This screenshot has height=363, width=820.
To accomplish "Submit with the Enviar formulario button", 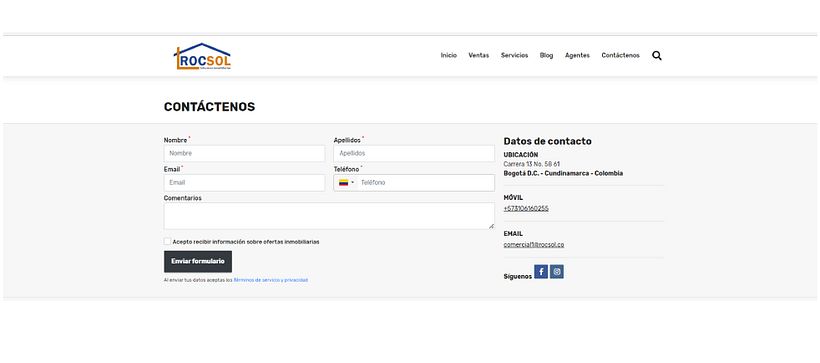I will coord(198,262).
